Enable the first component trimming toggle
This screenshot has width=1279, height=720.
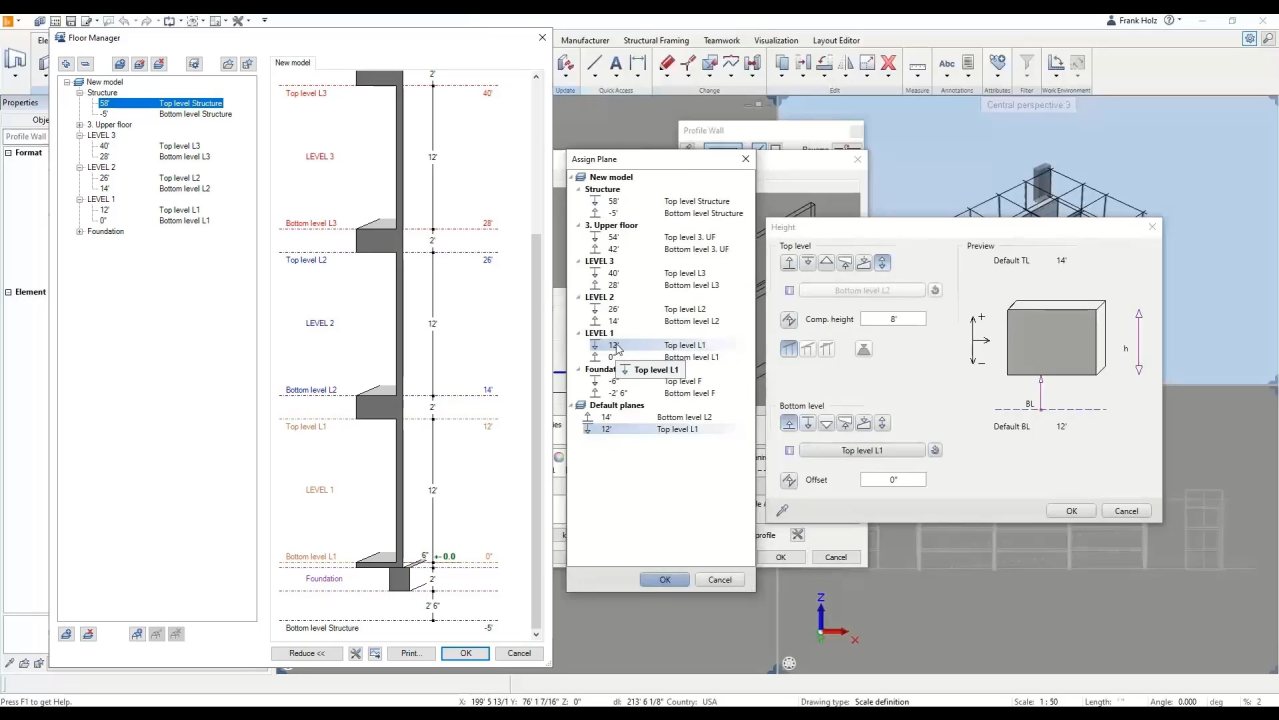point(790,348)
